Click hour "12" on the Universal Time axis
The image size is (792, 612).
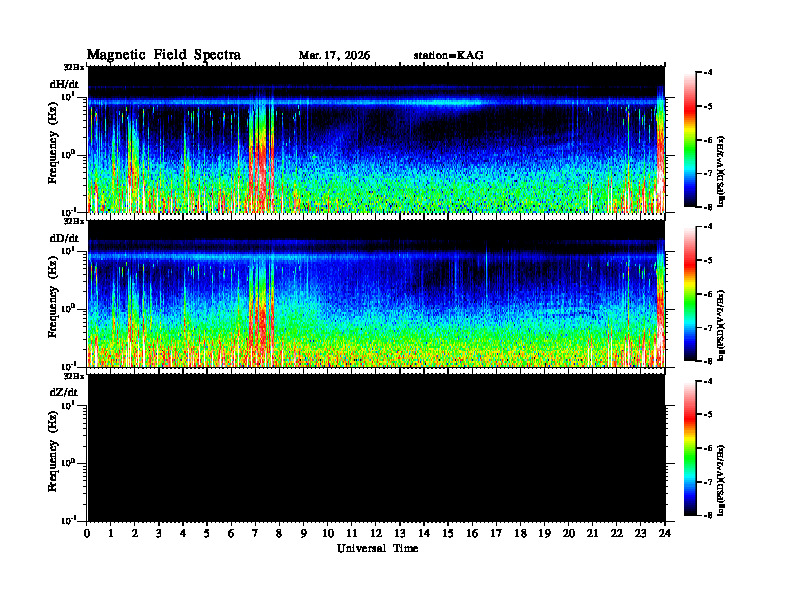(x=376, y=534)
